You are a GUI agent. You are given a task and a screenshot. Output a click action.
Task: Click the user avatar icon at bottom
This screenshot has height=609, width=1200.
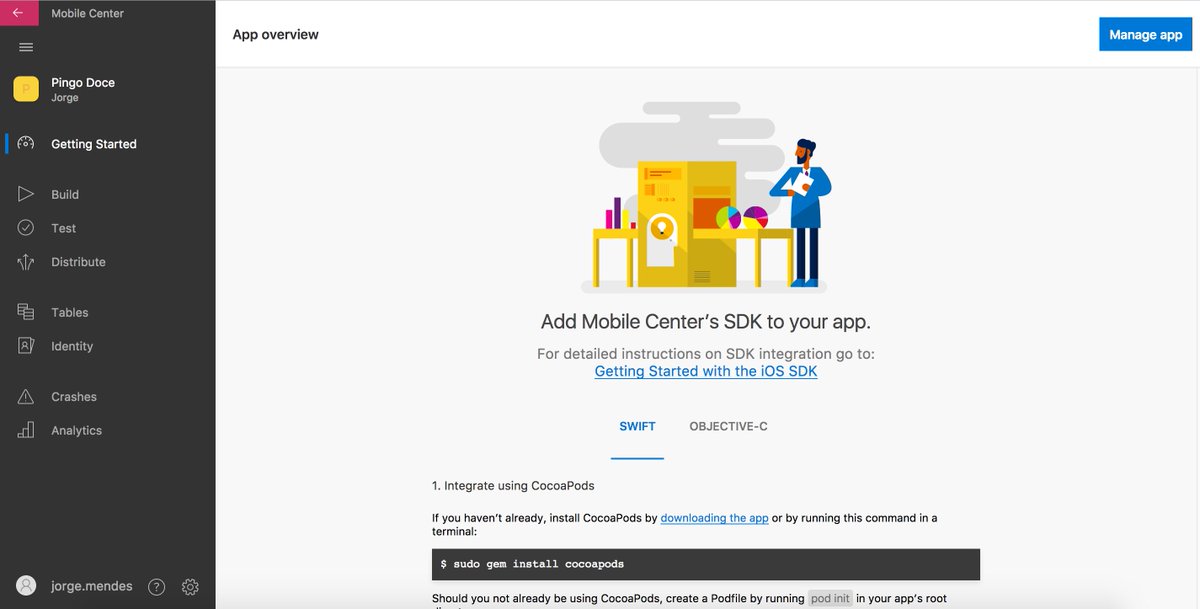tap(27, 586)
